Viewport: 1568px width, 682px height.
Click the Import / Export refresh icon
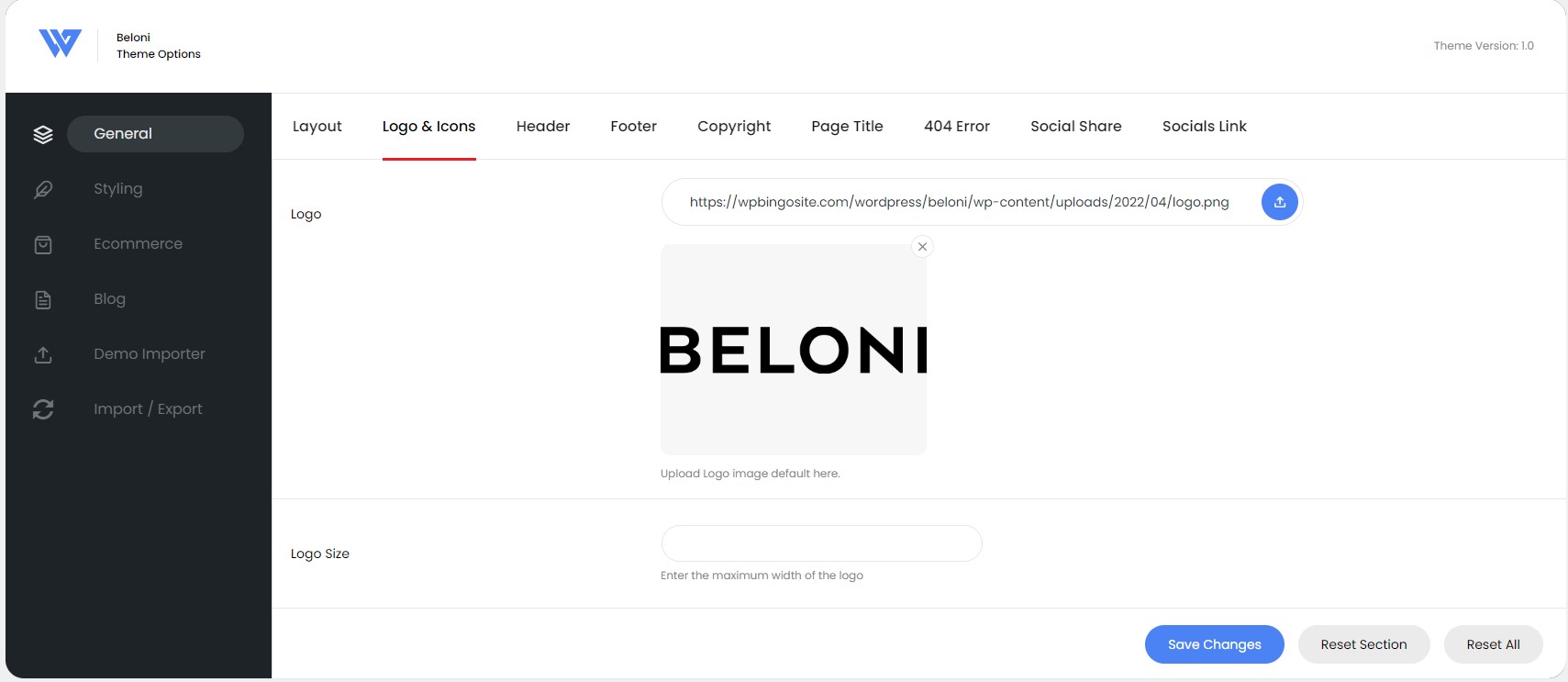(43, 409)
